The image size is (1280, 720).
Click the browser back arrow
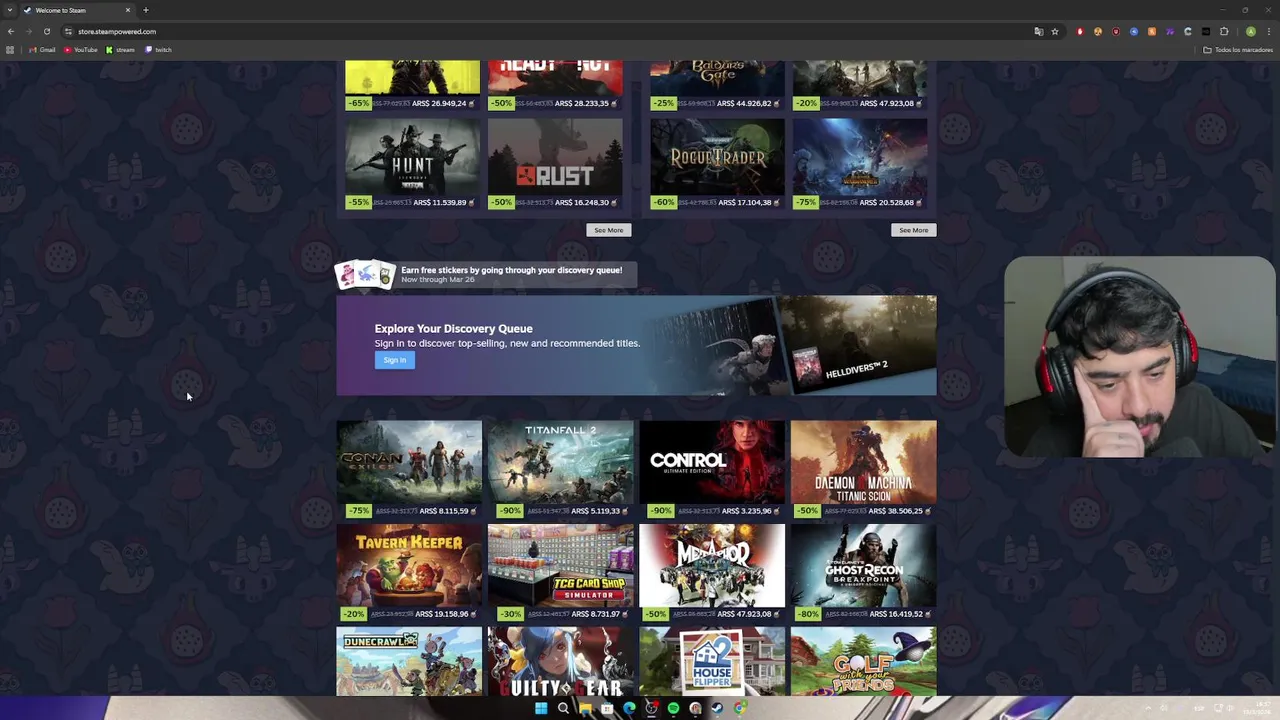[x=10, y=31]
